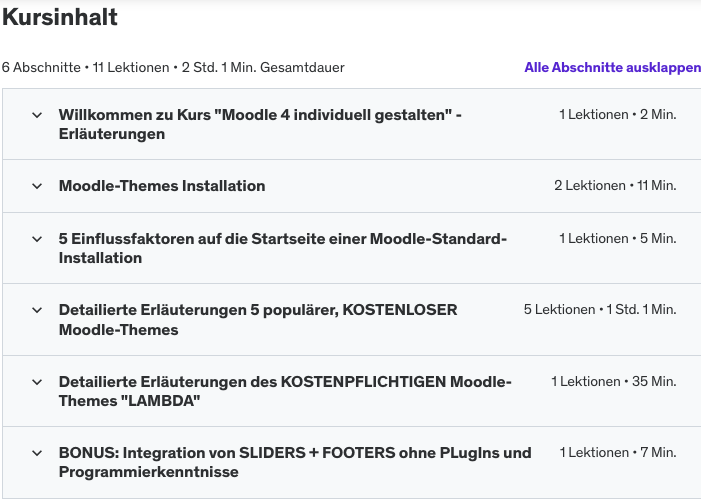Click 'Alle Abschnitte ausklappen' link
This screenshot has width=701, height=500.
[x=612, y=68]
